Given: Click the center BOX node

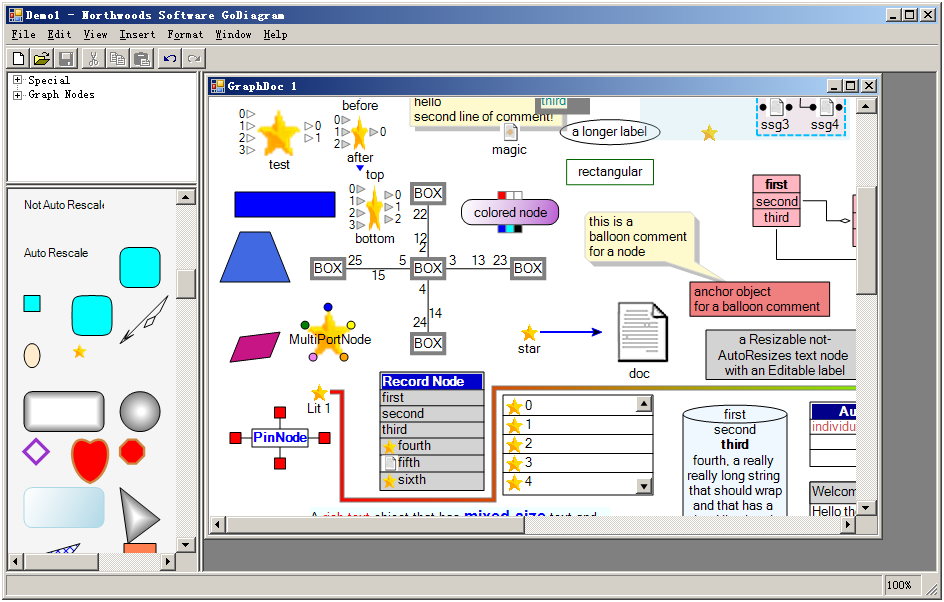Looking at the screenshot, I should (427, 267).
